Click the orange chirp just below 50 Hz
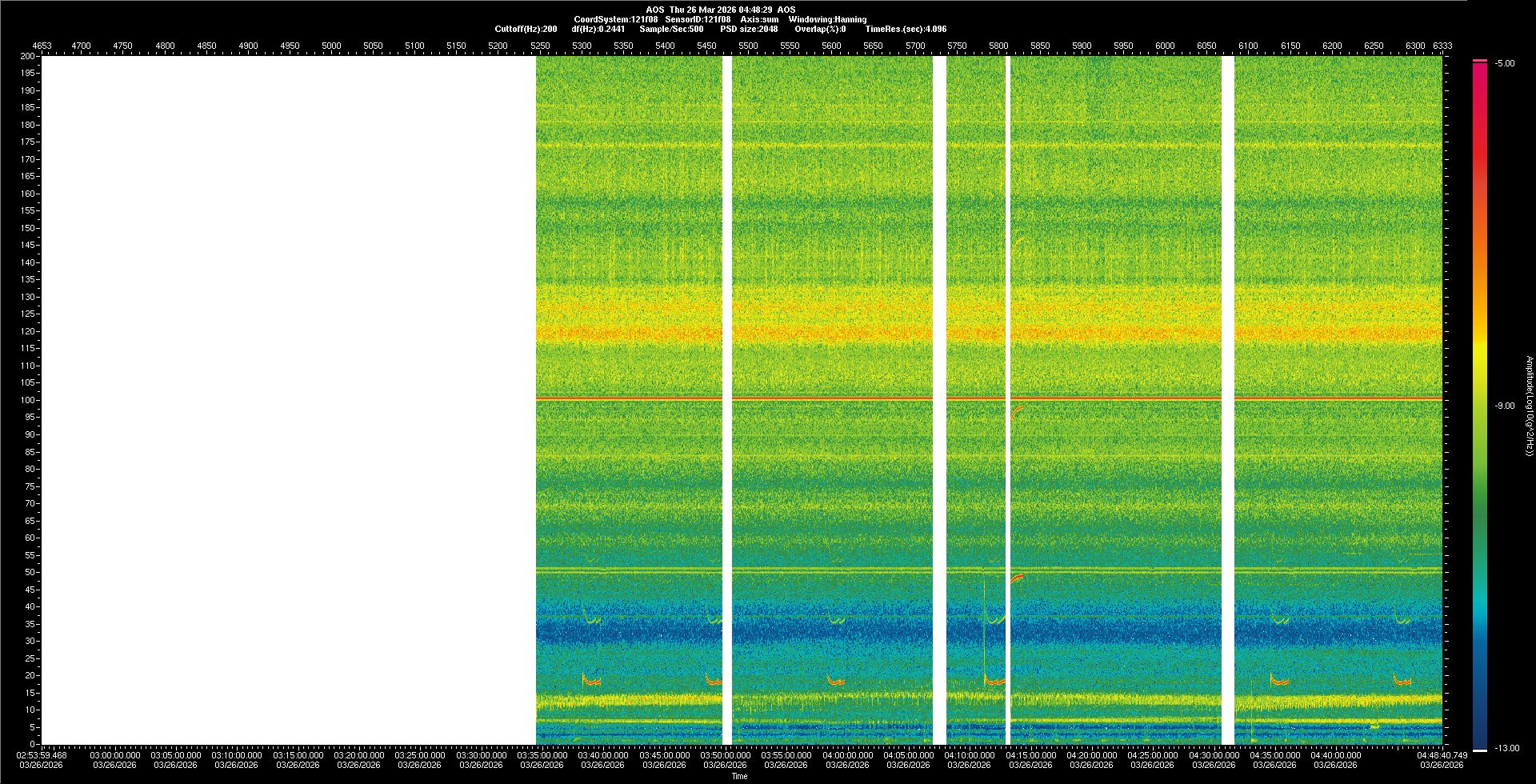This screenshot has width=1536, height=784. [x=1017, y=578]
